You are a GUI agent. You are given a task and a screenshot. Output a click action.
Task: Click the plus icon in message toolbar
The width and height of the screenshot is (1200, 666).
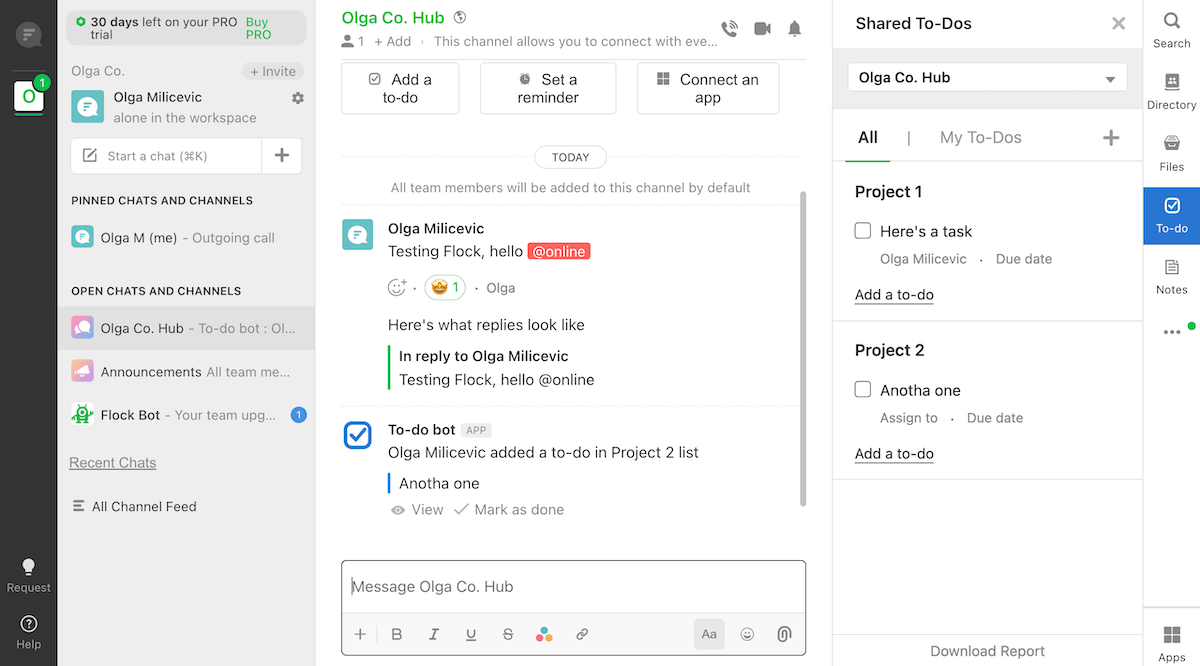point(360,634)
